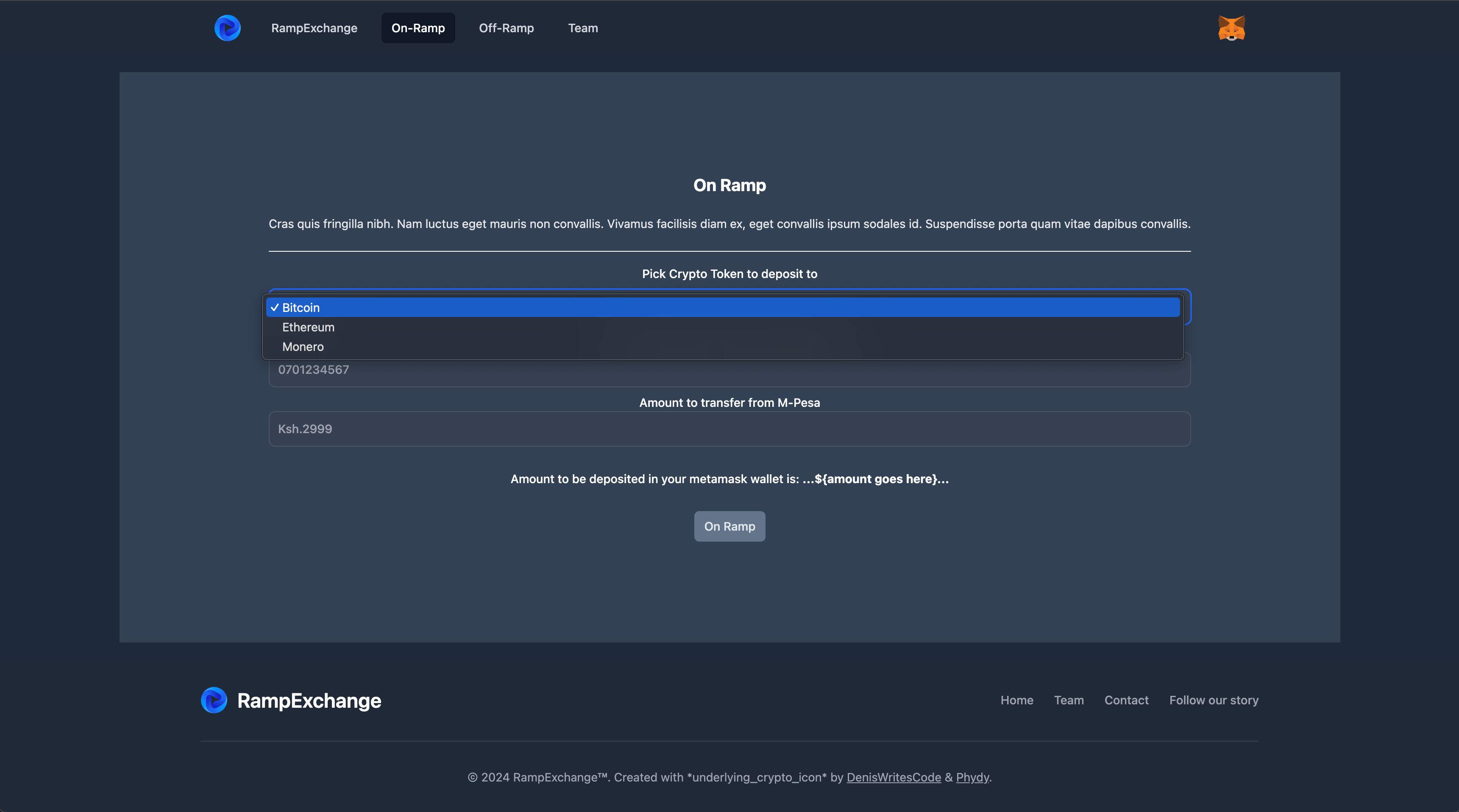Click the RampExchange footer brand text
This screenshot has width=1459, height=812.
(309, 701)
